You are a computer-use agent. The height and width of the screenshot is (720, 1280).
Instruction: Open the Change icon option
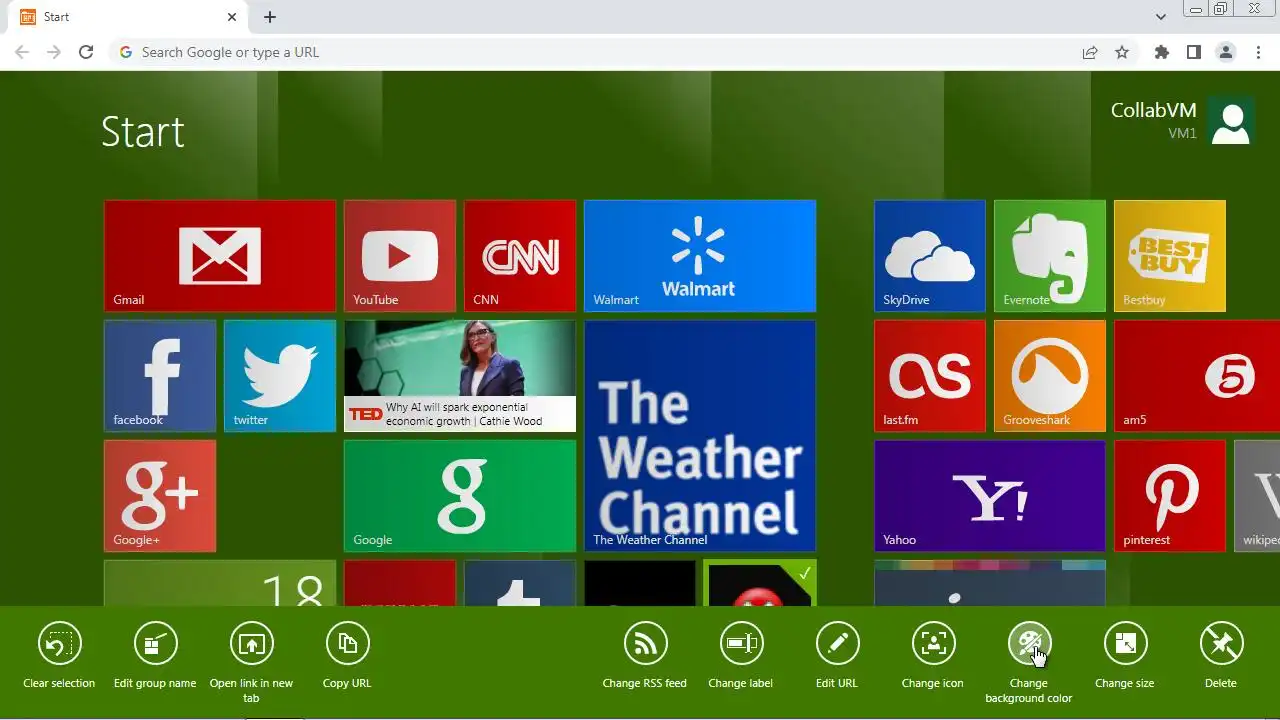(x=933, y=644)
